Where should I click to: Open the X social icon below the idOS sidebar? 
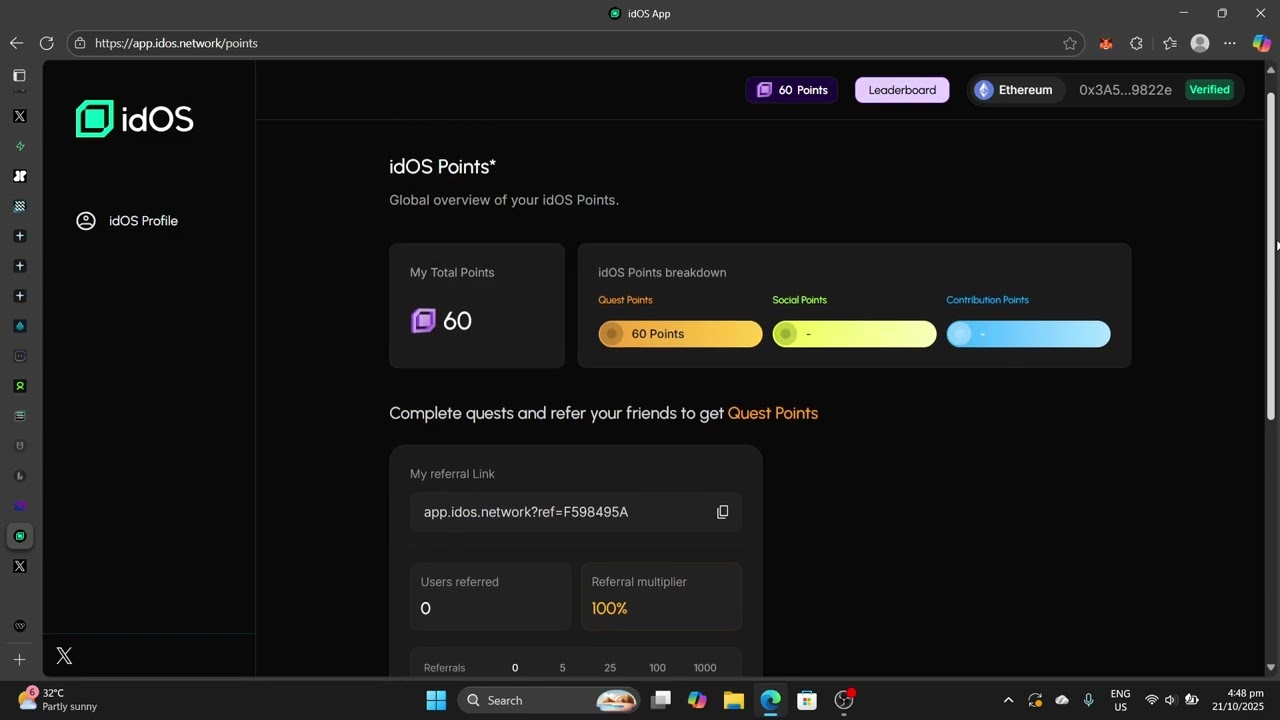point(64,656)
